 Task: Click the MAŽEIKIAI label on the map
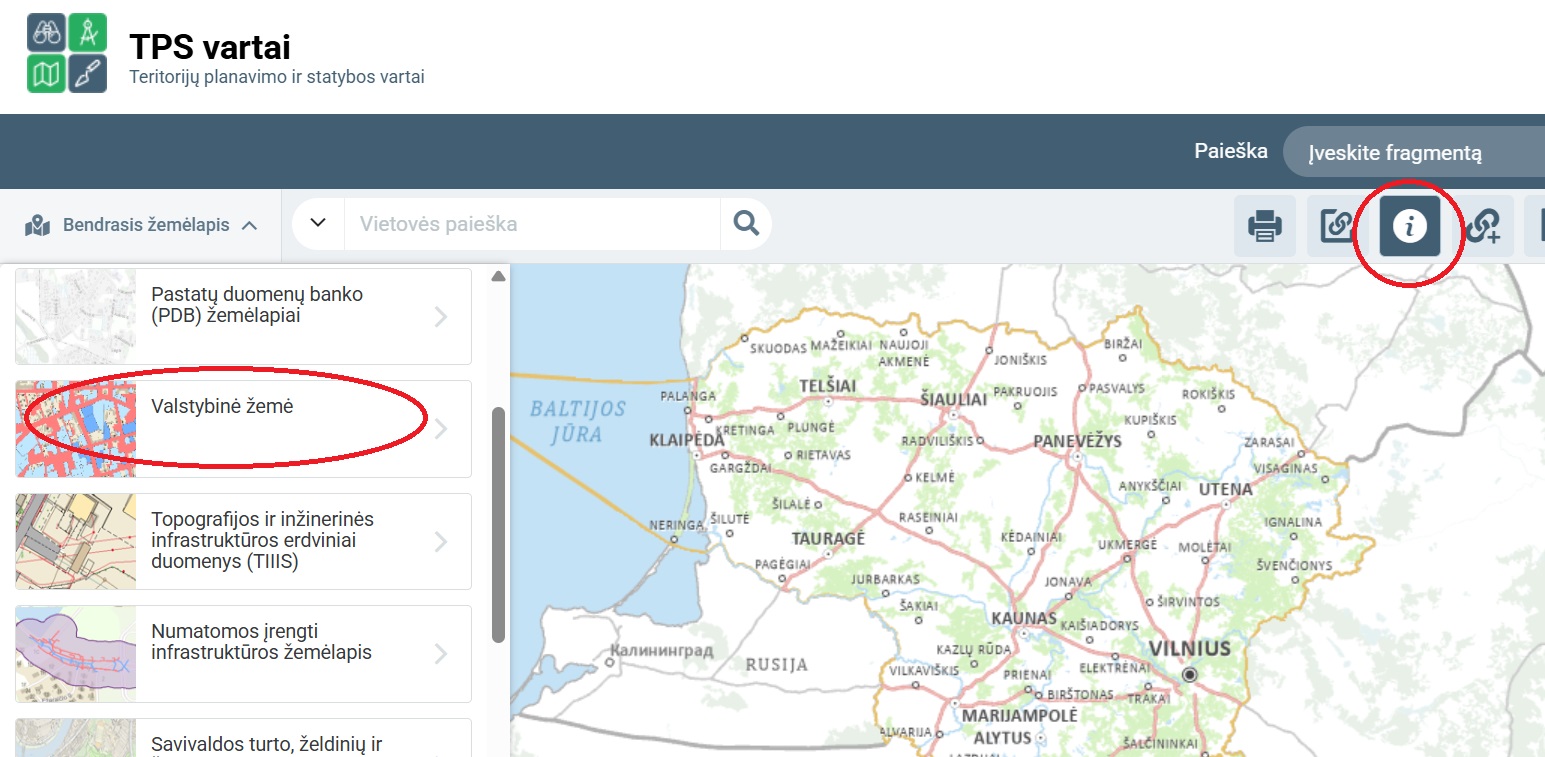click(841, 346)
